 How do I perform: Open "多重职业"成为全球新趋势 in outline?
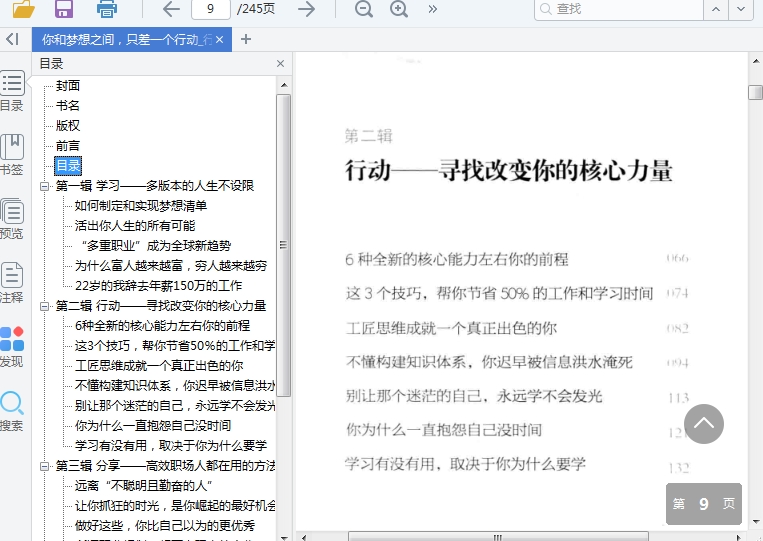point(153,246)
